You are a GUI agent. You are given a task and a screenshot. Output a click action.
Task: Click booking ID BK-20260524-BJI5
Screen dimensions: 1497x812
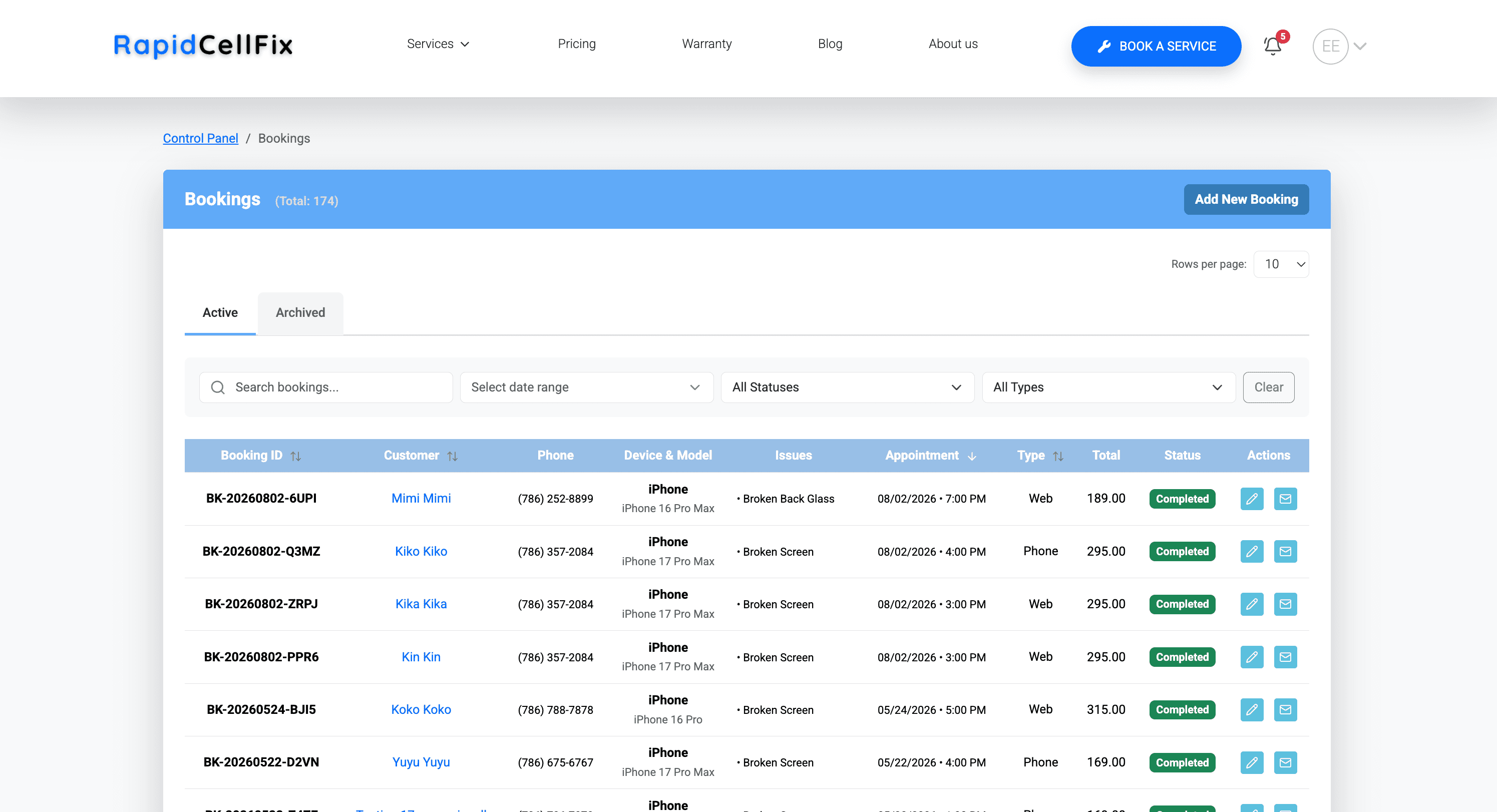point(261,710)
